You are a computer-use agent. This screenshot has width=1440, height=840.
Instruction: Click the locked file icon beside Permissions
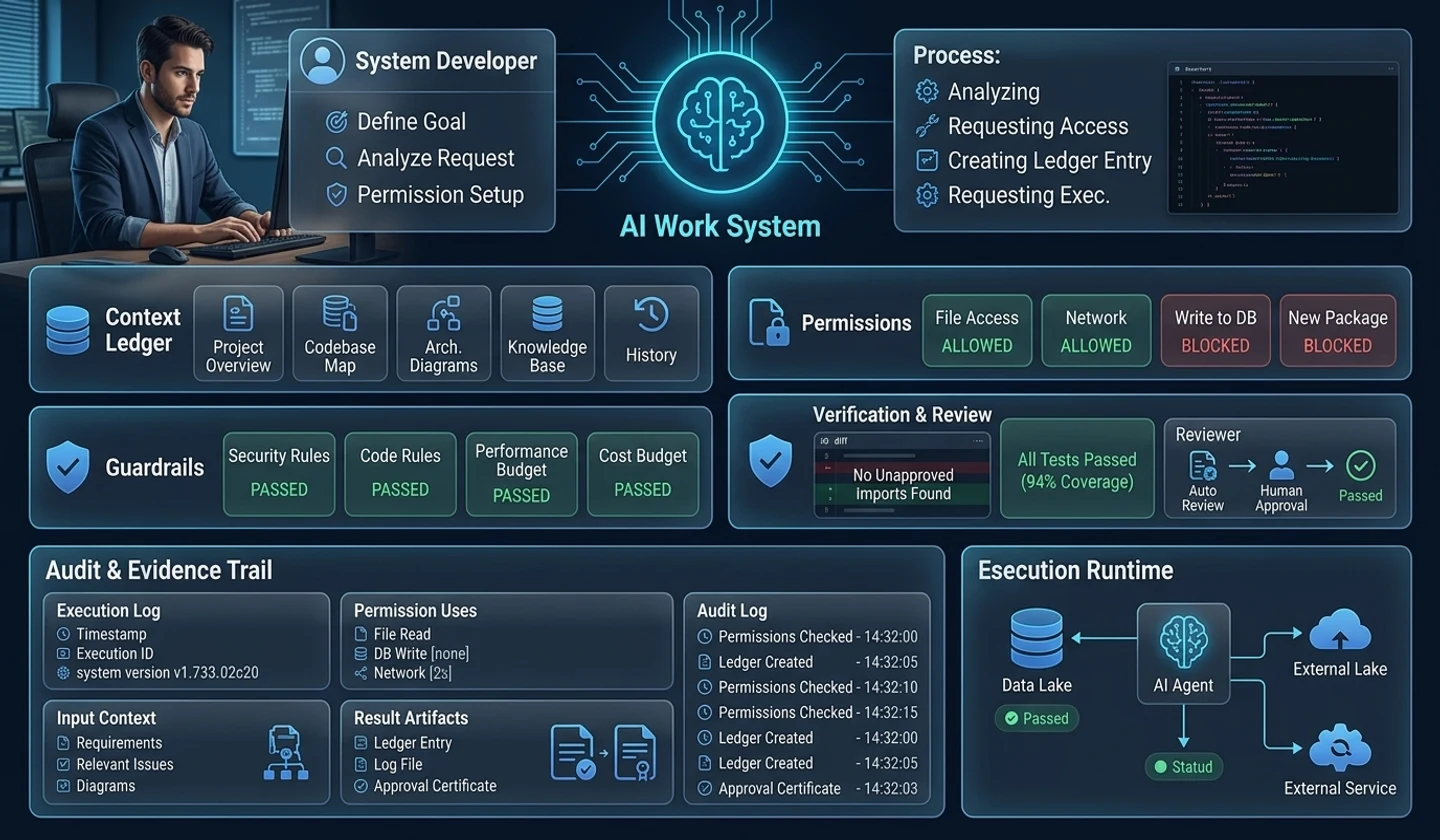(767, 322)
